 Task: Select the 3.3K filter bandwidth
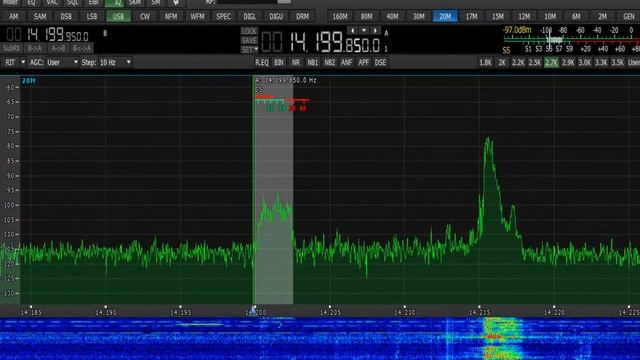(x=601, y=62)
